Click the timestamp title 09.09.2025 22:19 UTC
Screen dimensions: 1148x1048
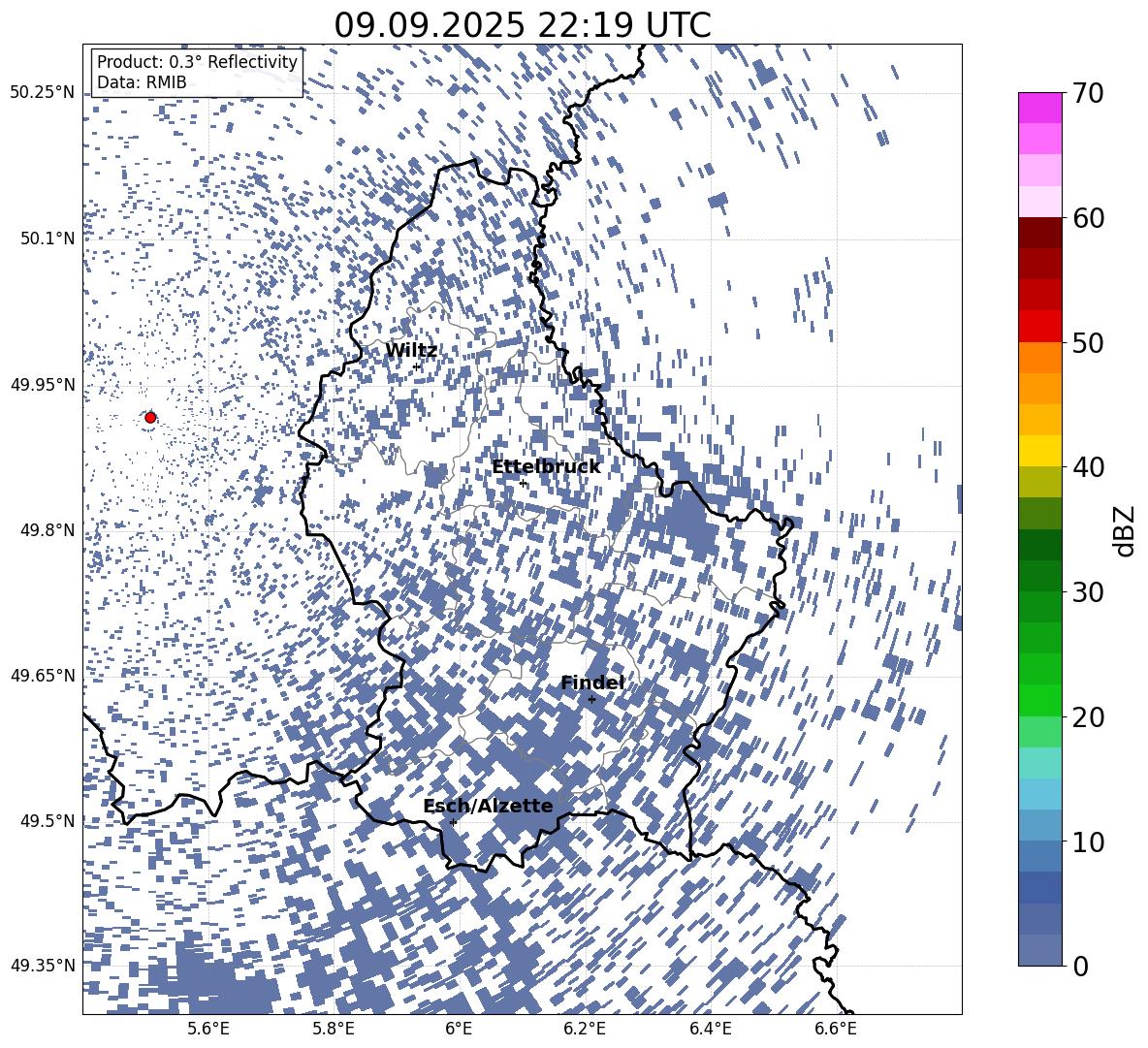[x=523, y=25]
